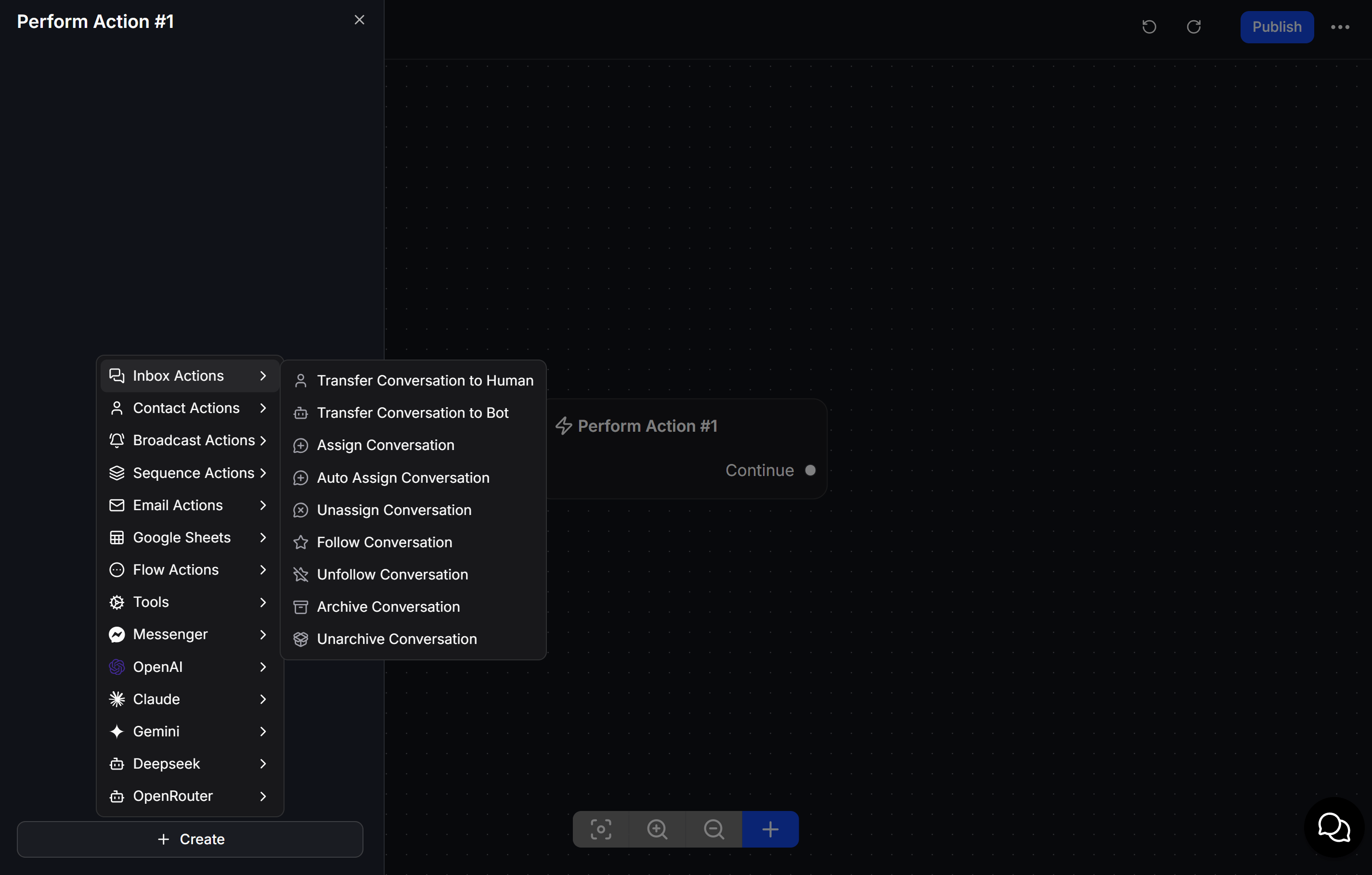Select Unassign Conversation
Viewport: 1372px width, 875px height.
tap(413, 510)
